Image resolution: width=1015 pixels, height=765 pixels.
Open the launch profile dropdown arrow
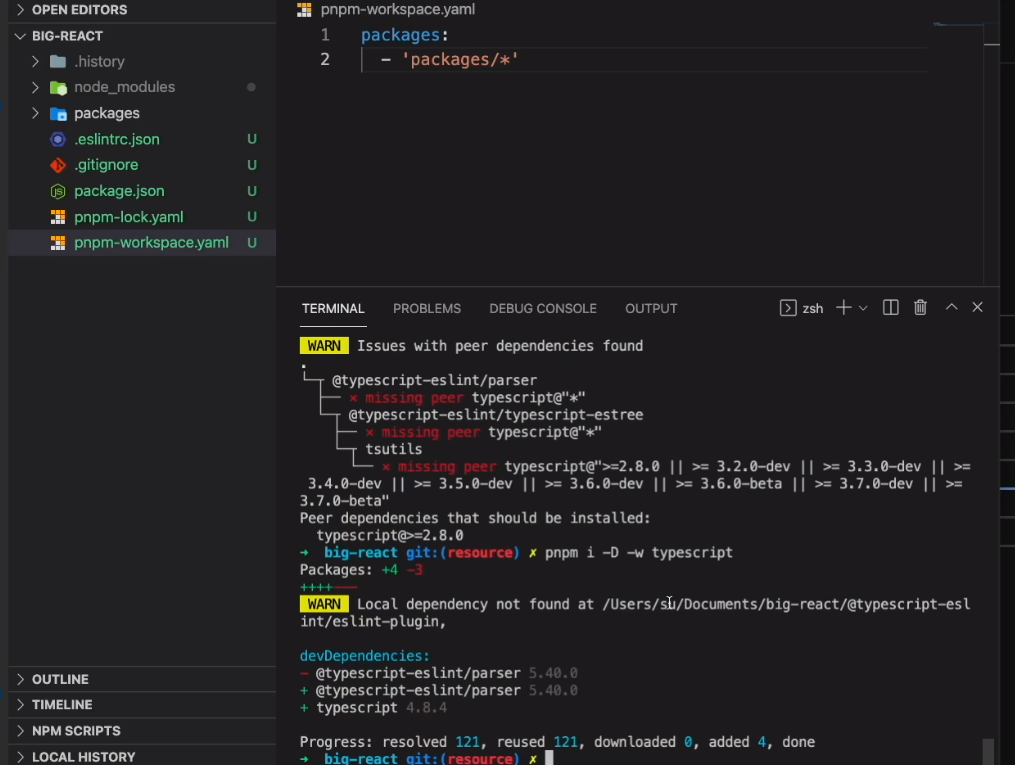(863, 308)
